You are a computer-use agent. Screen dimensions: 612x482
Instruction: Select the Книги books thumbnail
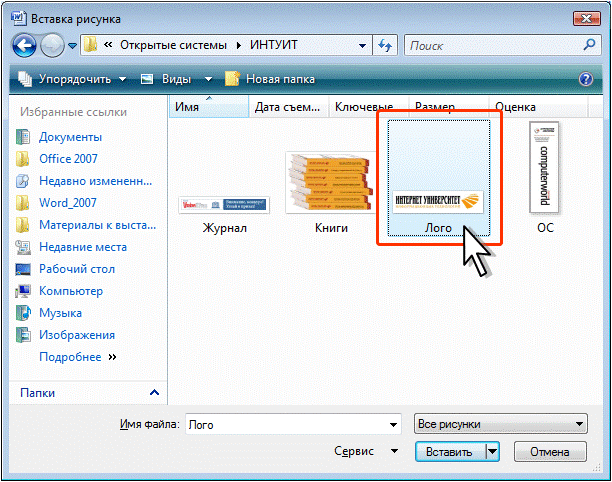pyautogui.click(x=331, y=183)
